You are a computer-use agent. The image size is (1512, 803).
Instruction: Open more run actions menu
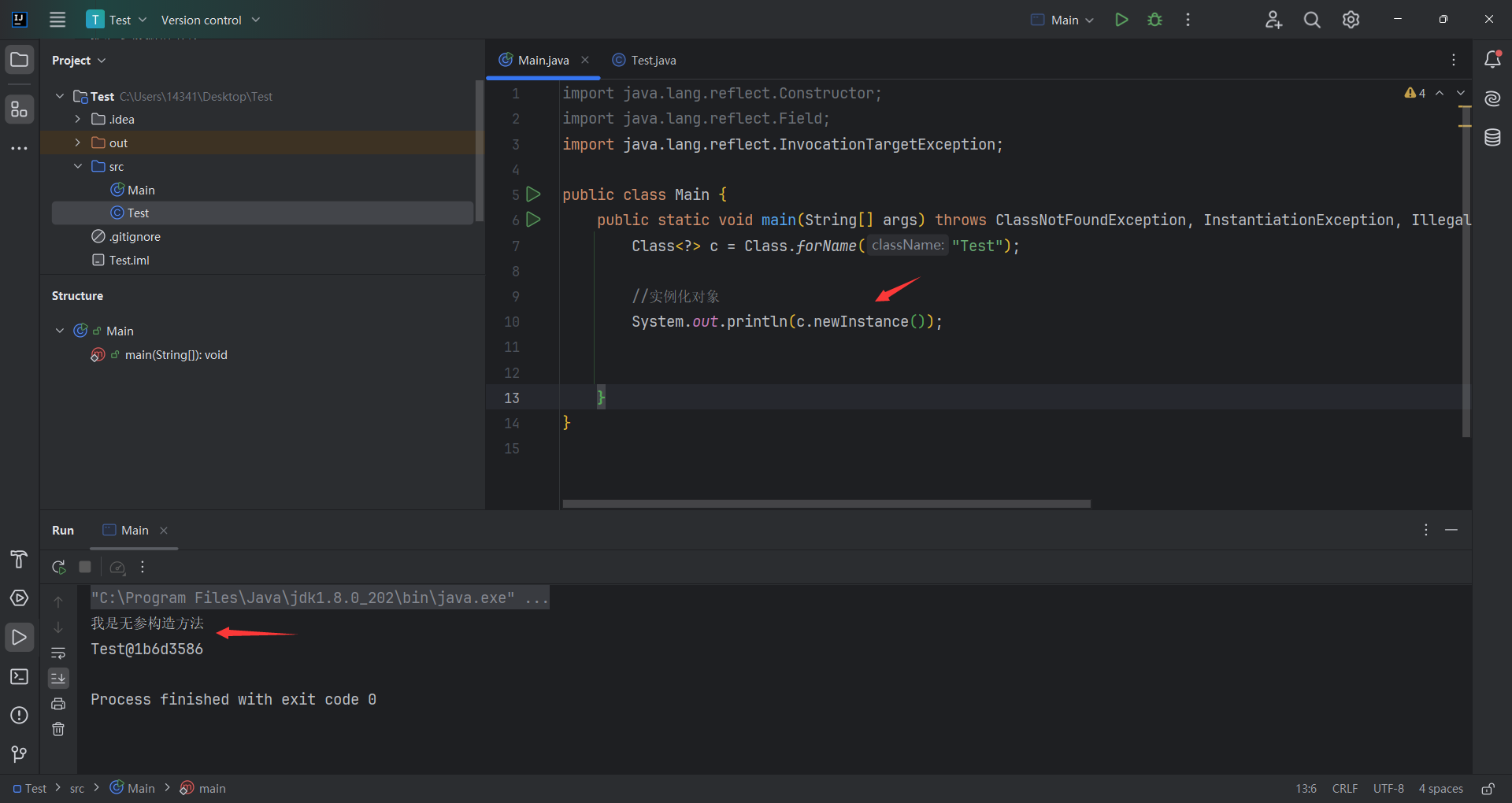click(x=1188, y=20)
